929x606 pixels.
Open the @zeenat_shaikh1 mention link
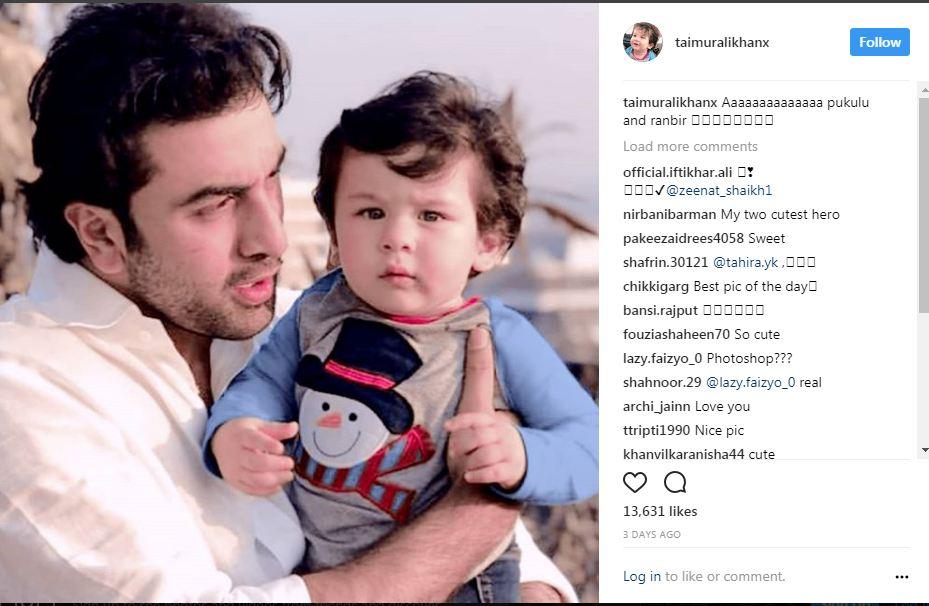pyautogui.click(x=719, y=191)
